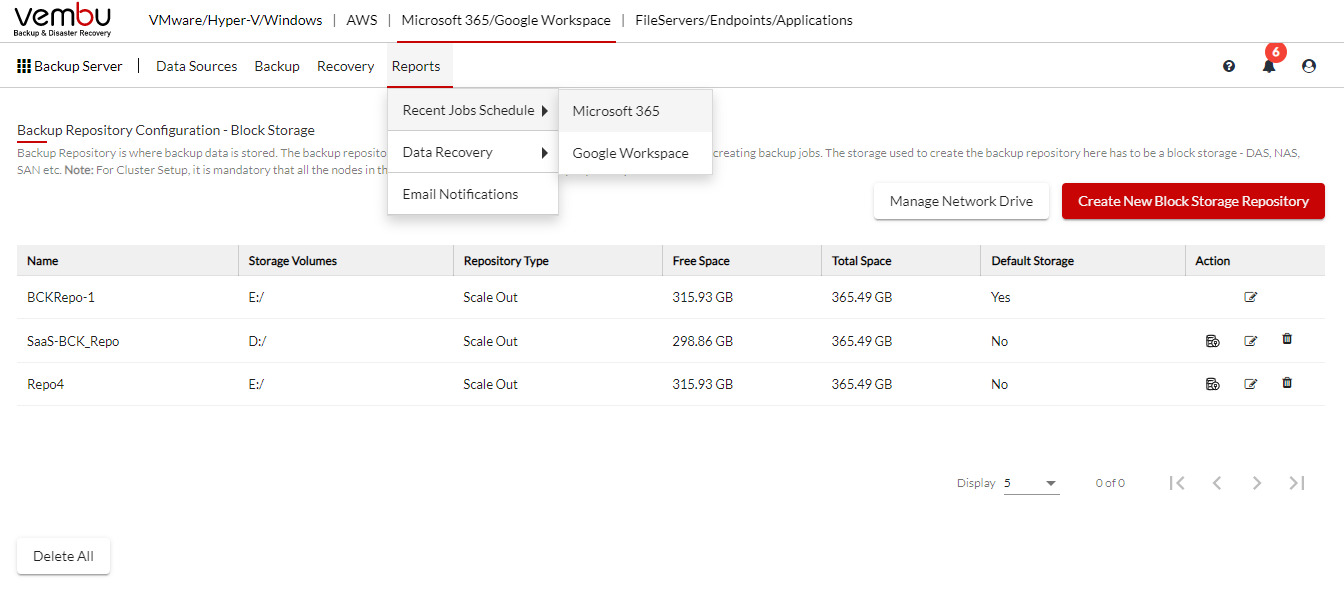1344x596 pixels.
Task: Switch to the Microsoft 365/Google Workspace tab
Action: (x=506, y=20)
